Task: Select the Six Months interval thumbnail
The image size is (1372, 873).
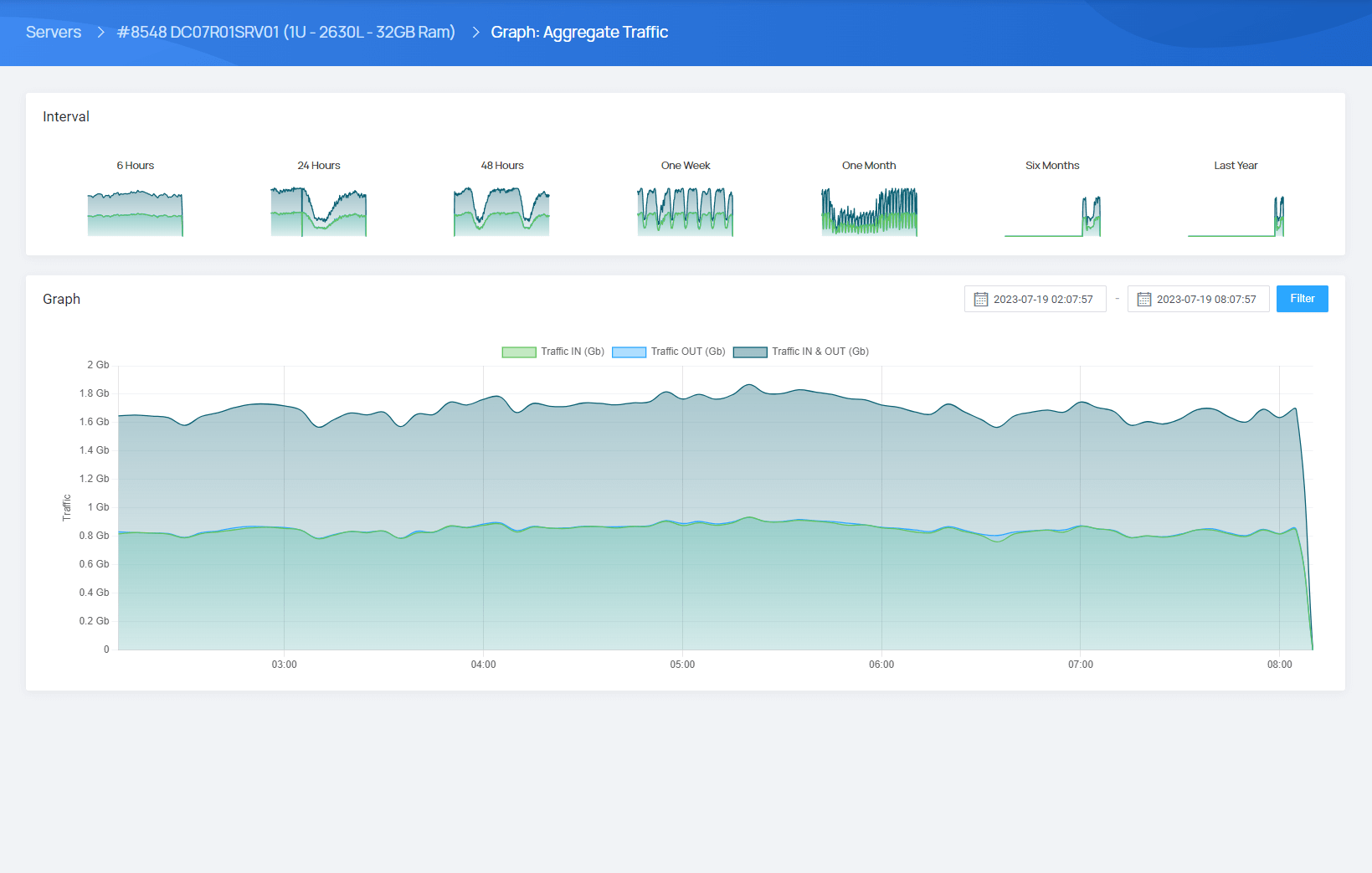Action: (x=1052, y=216)
